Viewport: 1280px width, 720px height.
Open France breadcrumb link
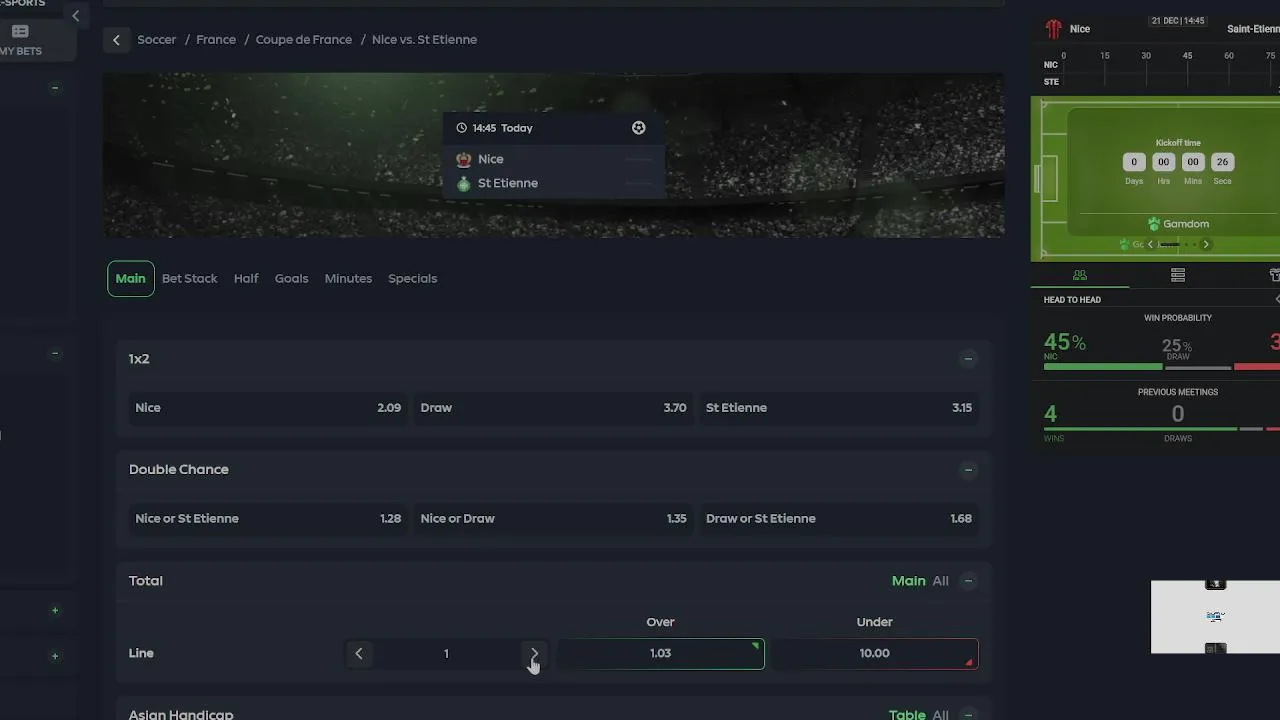click(x=216, y=40)
